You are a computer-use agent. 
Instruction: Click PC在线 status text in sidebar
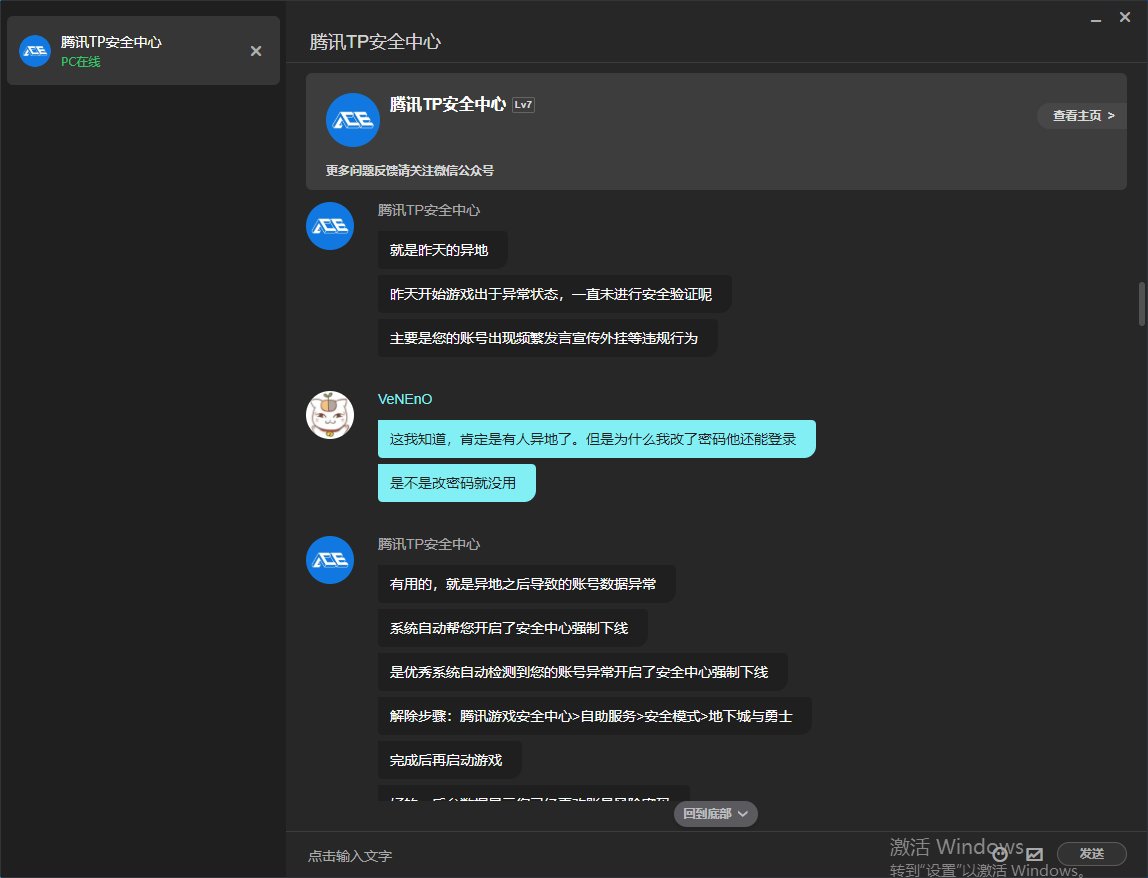(81, 62)
